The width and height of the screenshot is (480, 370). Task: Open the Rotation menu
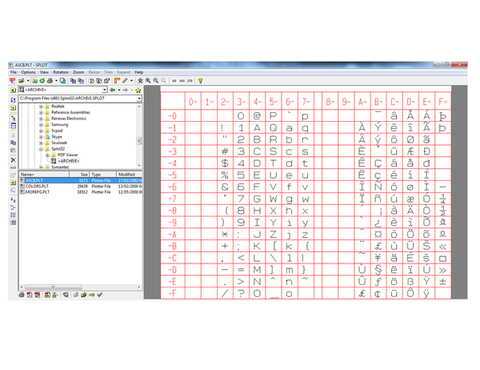pyautogui.click(x=61, y=72)
